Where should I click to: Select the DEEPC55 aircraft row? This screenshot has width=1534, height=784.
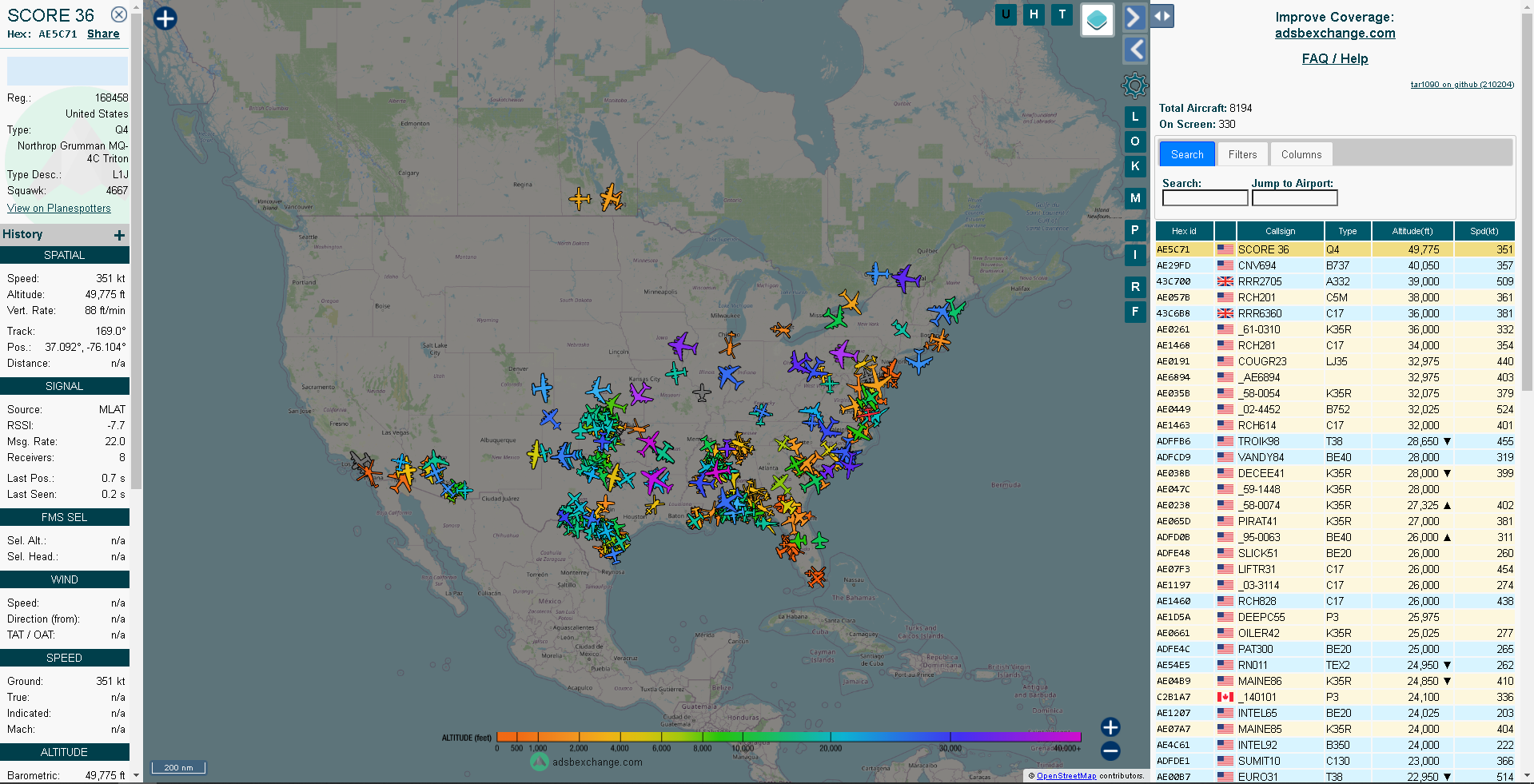(1335, 617)
